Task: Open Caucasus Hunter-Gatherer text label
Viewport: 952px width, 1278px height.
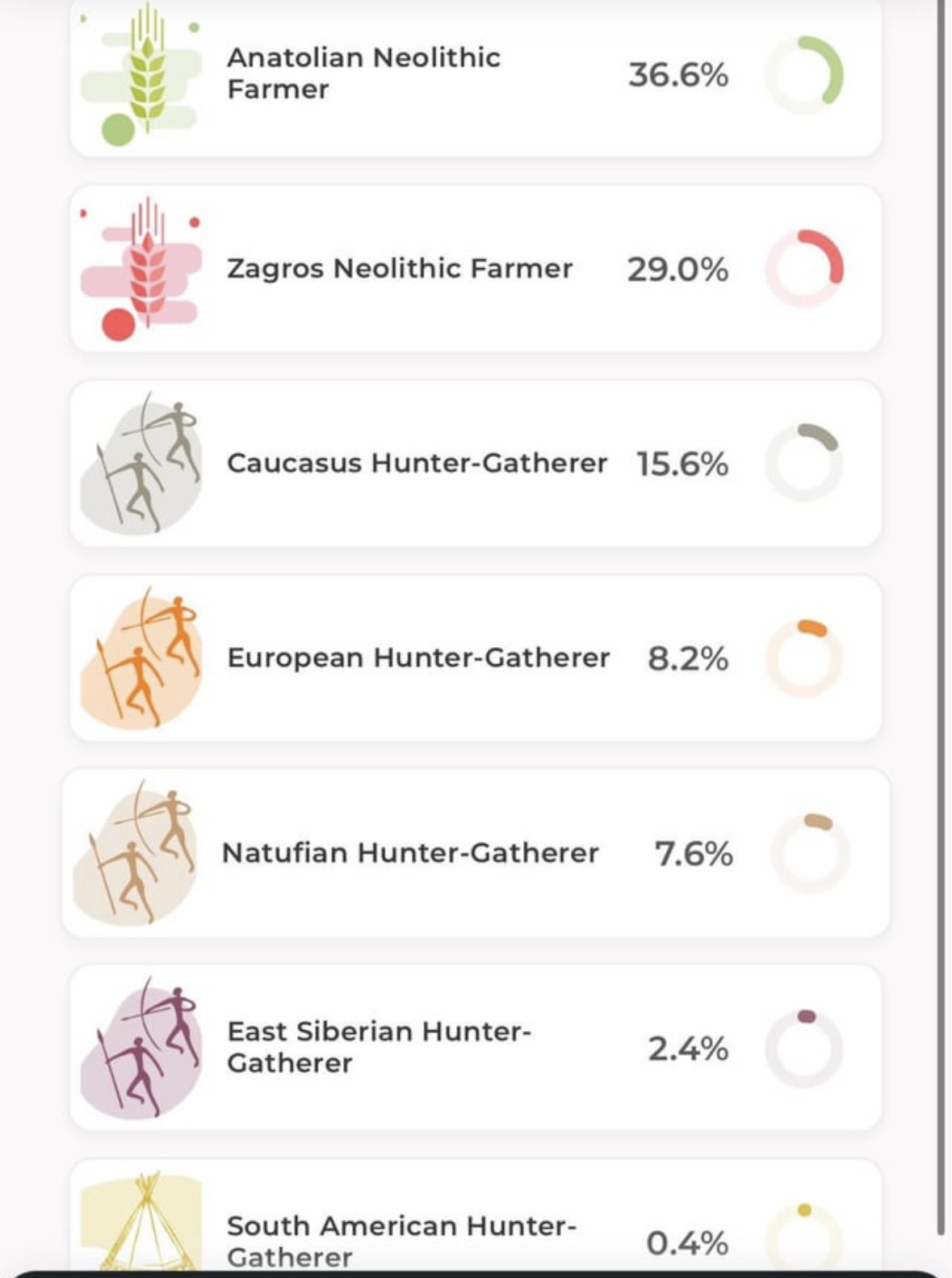Action: (417, 463)
